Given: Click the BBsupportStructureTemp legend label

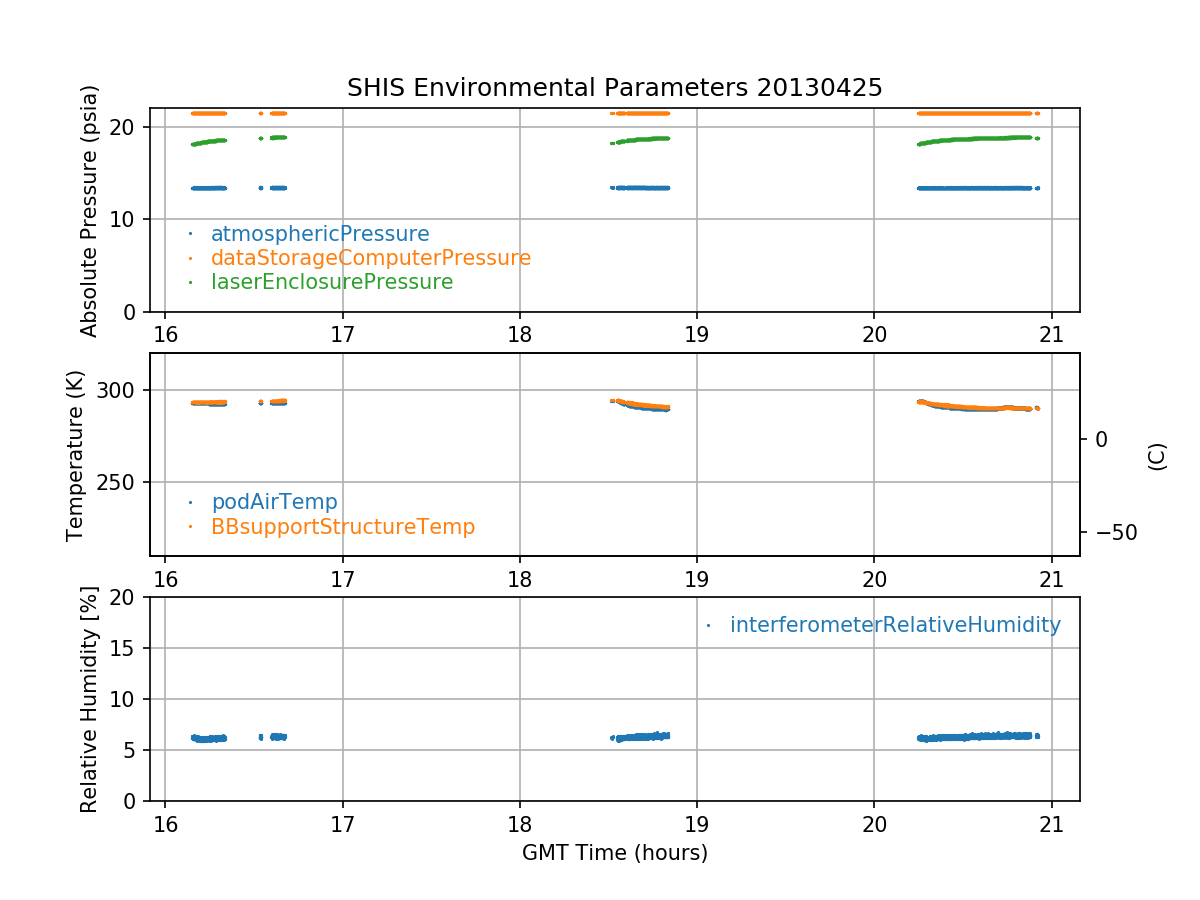Looking at the screenshot, I should pyautogui.click(x=343, y=526).
